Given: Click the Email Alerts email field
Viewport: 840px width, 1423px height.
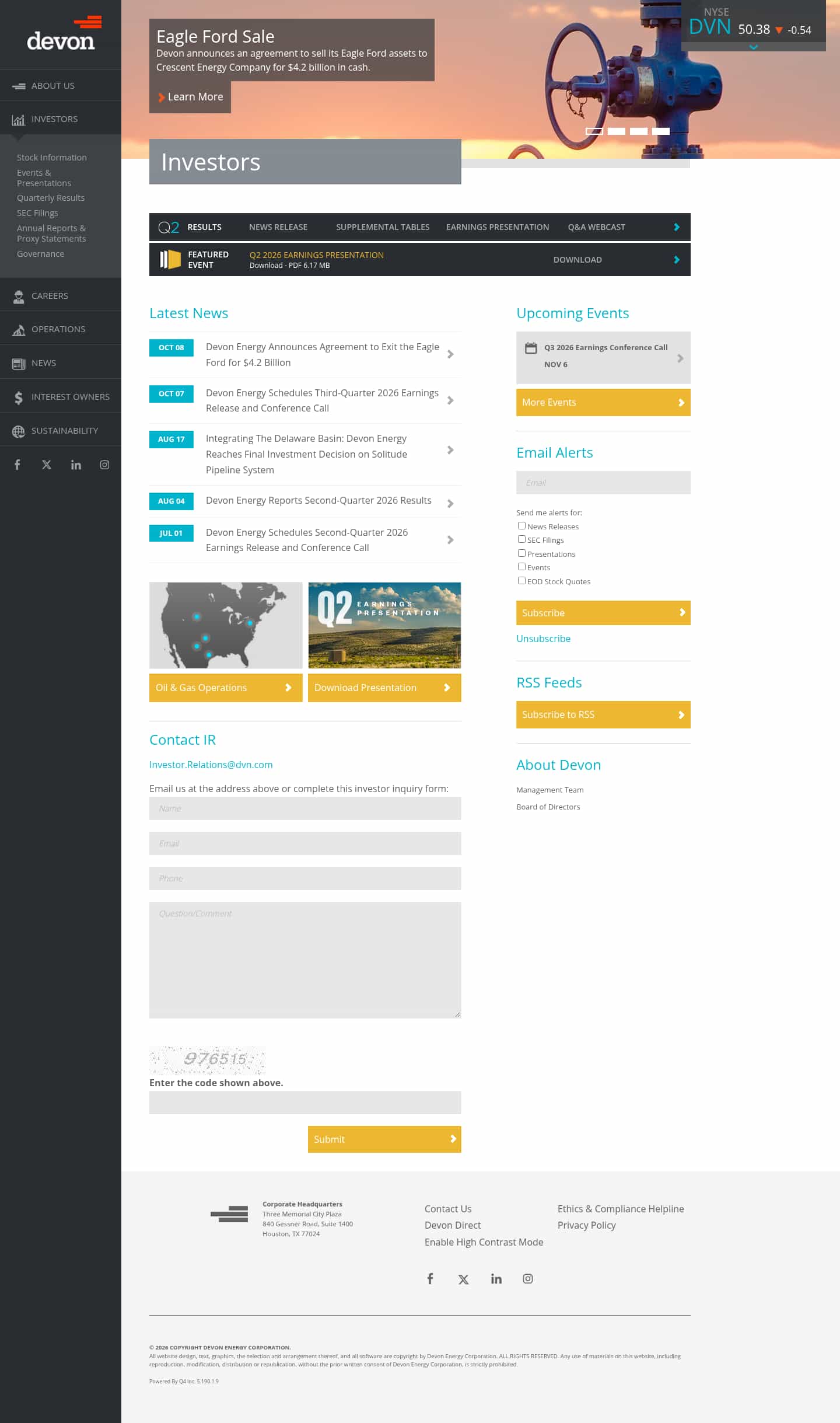Looking at the screenshot, I should (x=603, y=483).
